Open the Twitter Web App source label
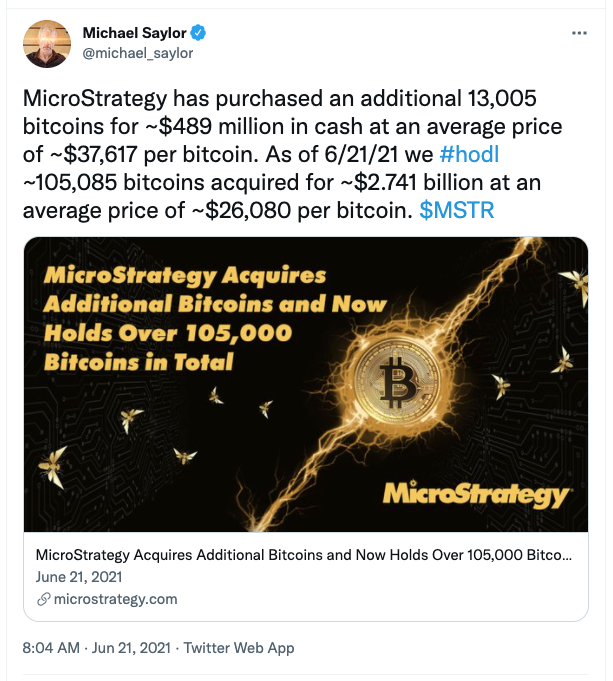This screenshot has height=681, width=613. tap(241, 648)
